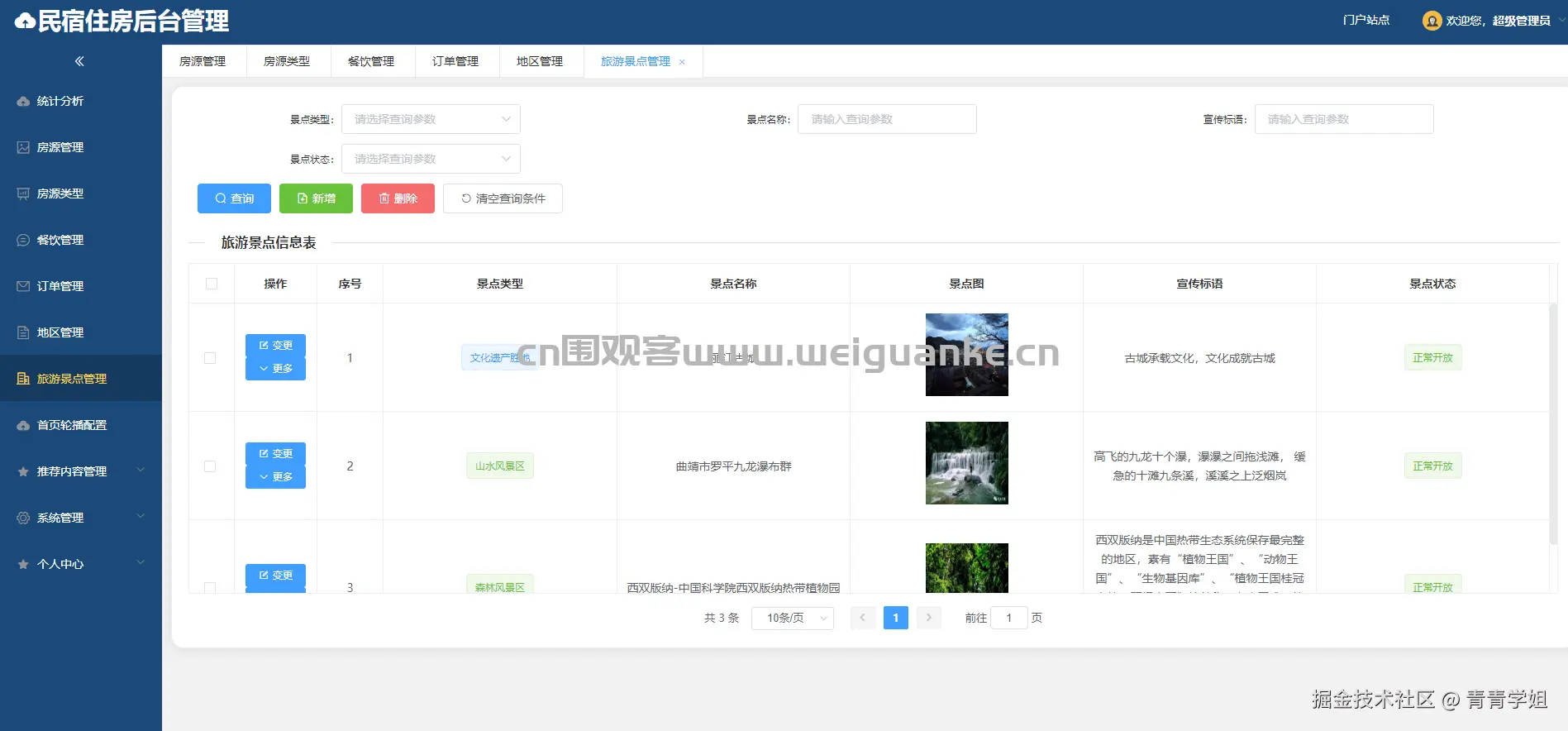1568x731 pixels.
Task: Click the 正常开放 status tag in row 2
Action: point(1432,466)
